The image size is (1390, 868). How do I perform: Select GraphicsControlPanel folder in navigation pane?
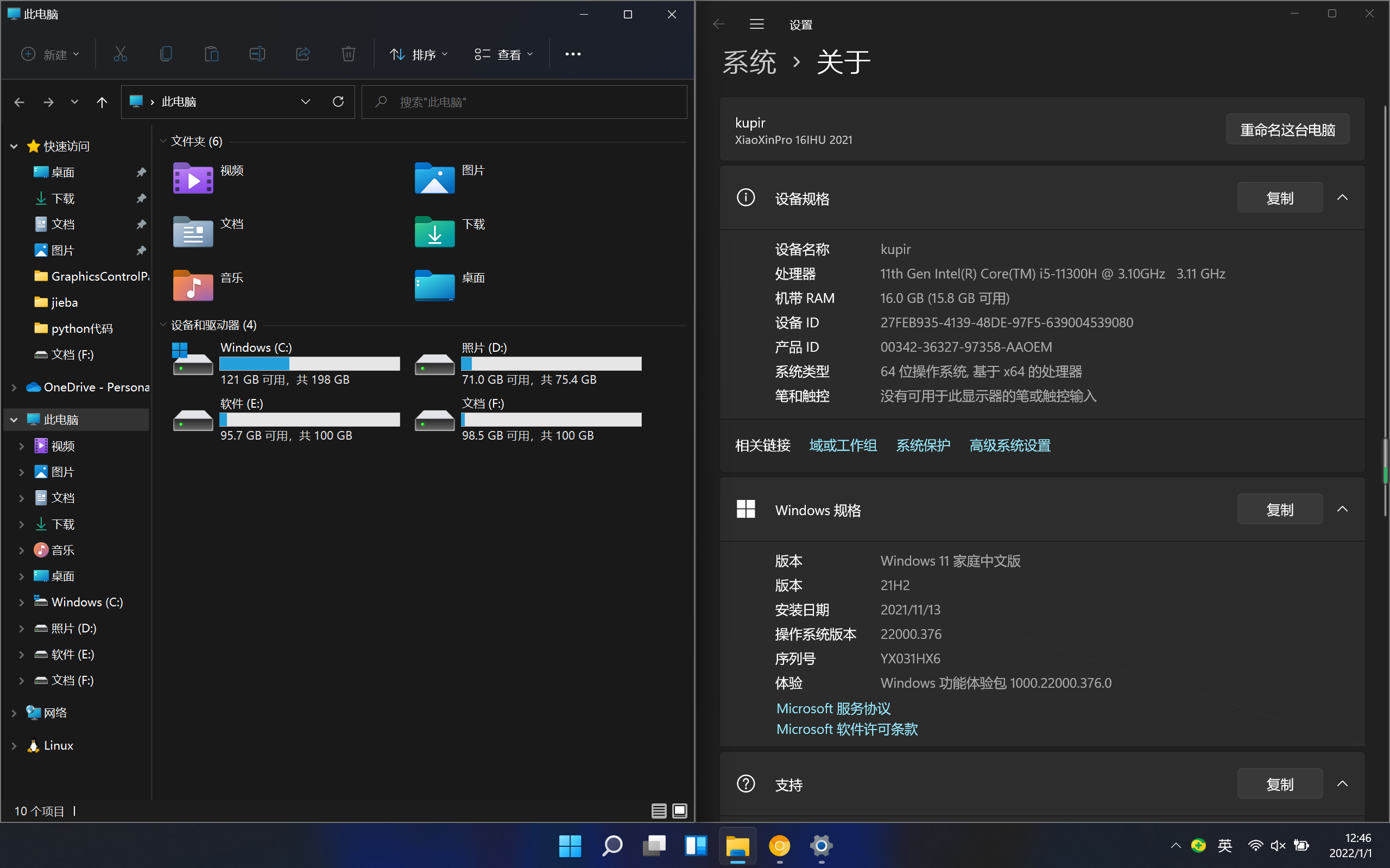click(x=92, y=276)
